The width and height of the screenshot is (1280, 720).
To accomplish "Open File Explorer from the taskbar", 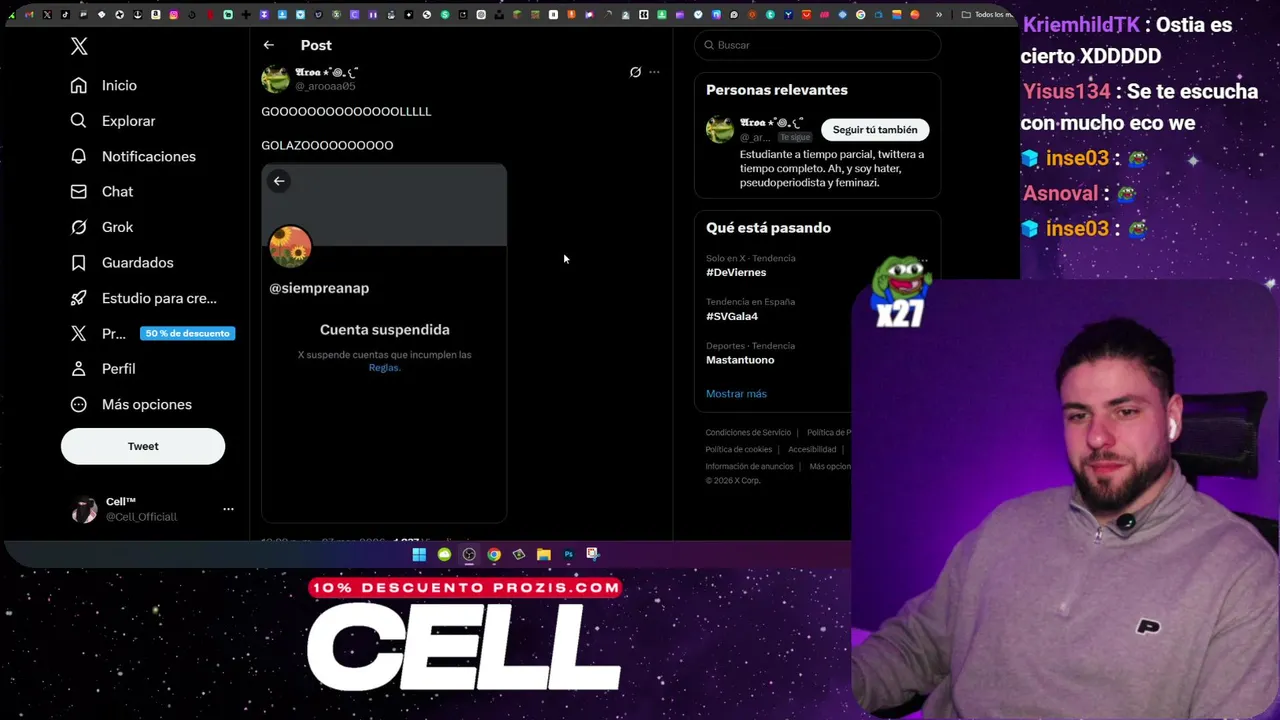I will pos(544,554).
